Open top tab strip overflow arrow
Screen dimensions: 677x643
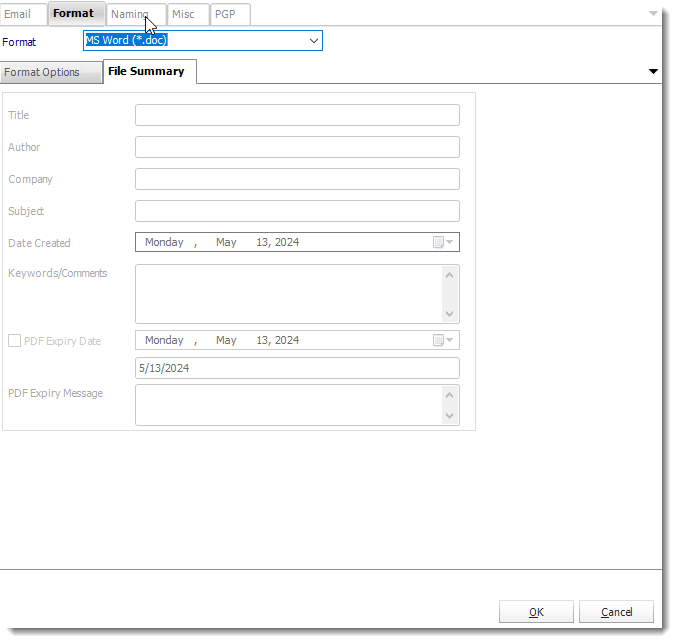pos(653,13)
